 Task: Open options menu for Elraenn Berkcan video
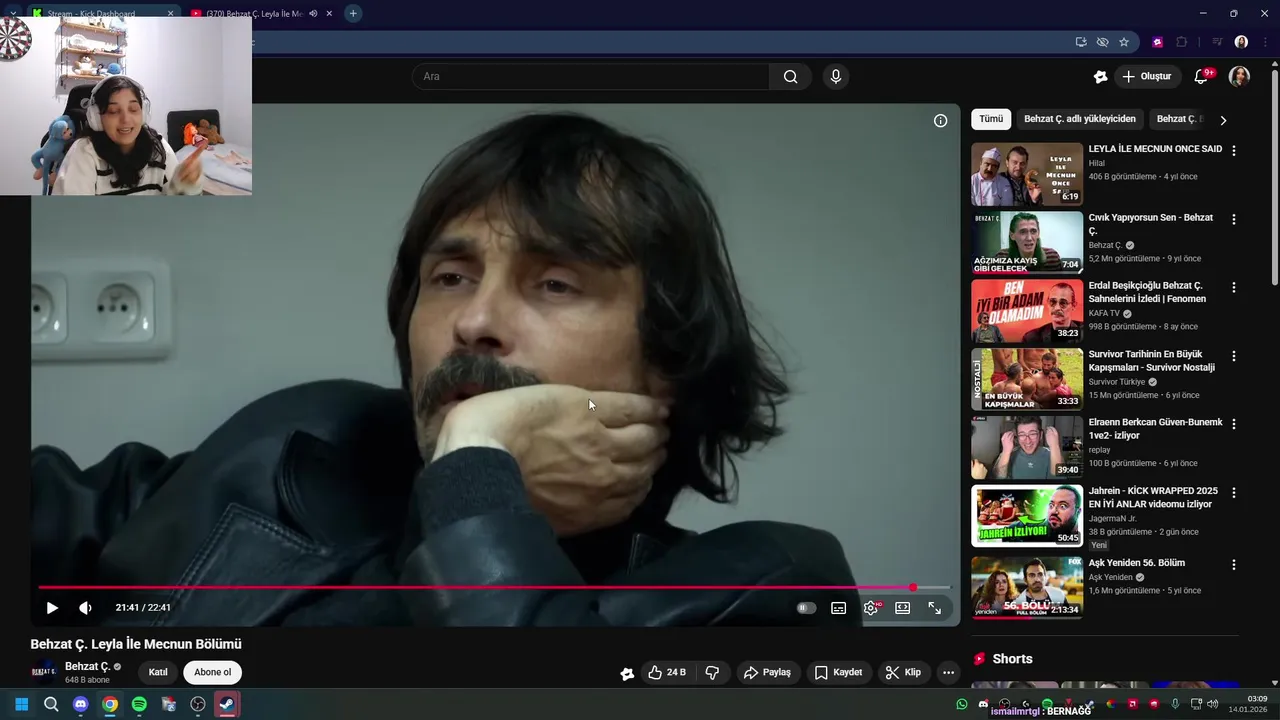[1233, 424]
